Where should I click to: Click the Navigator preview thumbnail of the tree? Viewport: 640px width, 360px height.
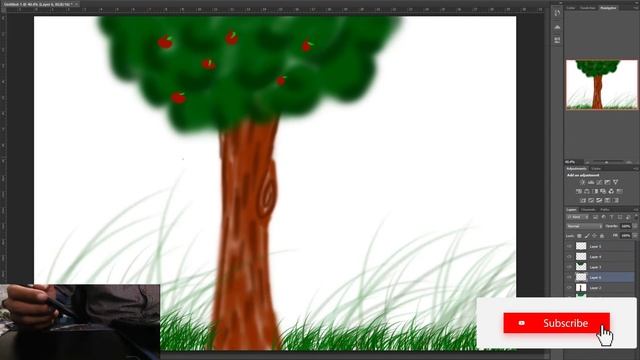click(x=602, y=84)
